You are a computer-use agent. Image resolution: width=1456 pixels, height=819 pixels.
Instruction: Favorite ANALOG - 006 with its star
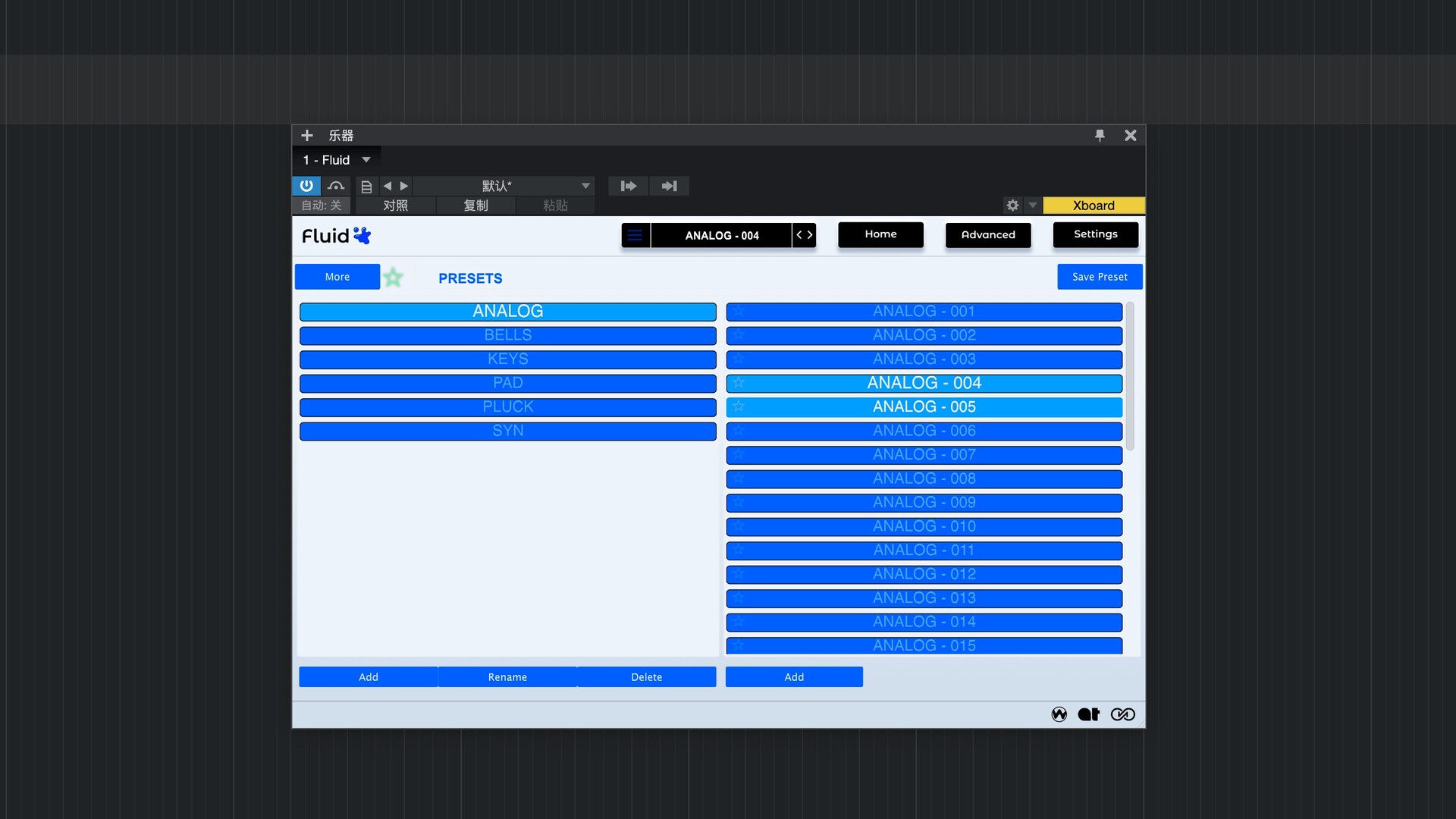click(738, 430)
